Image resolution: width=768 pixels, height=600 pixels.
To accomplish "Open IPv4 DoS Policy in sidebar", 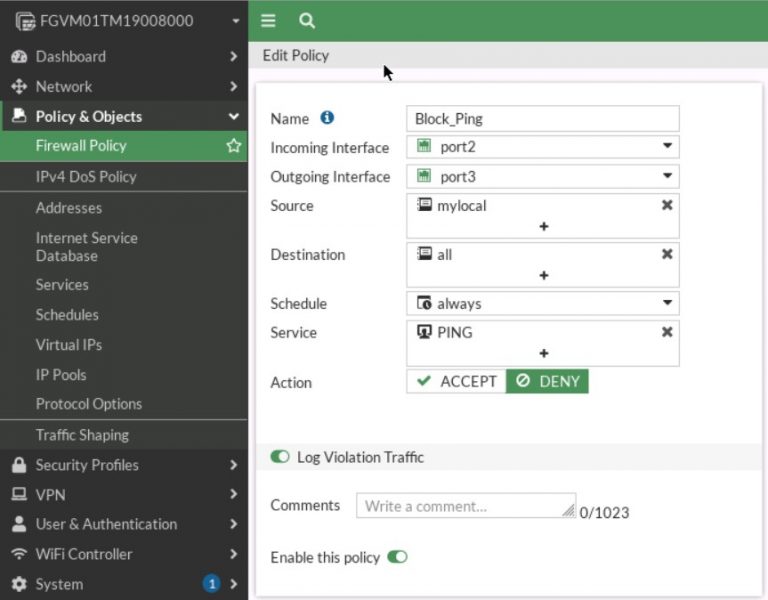I will click(x=86, y=176).
